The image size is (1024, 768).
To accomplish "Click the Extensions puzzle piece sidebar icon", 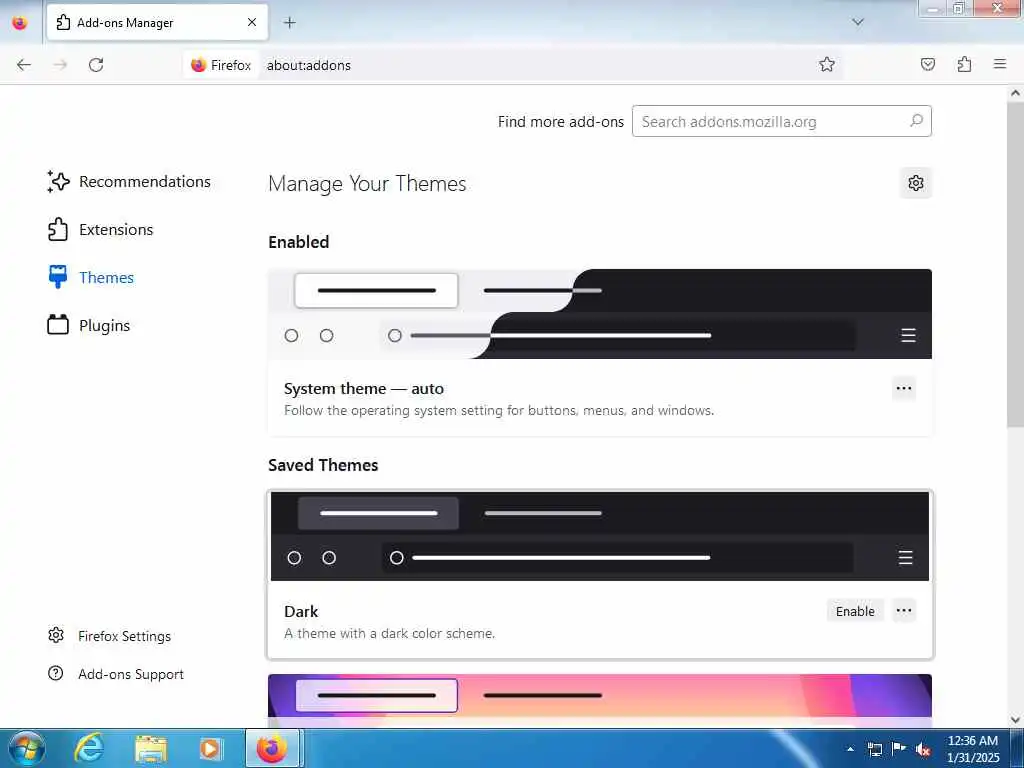I will click(x=58, y=229).
